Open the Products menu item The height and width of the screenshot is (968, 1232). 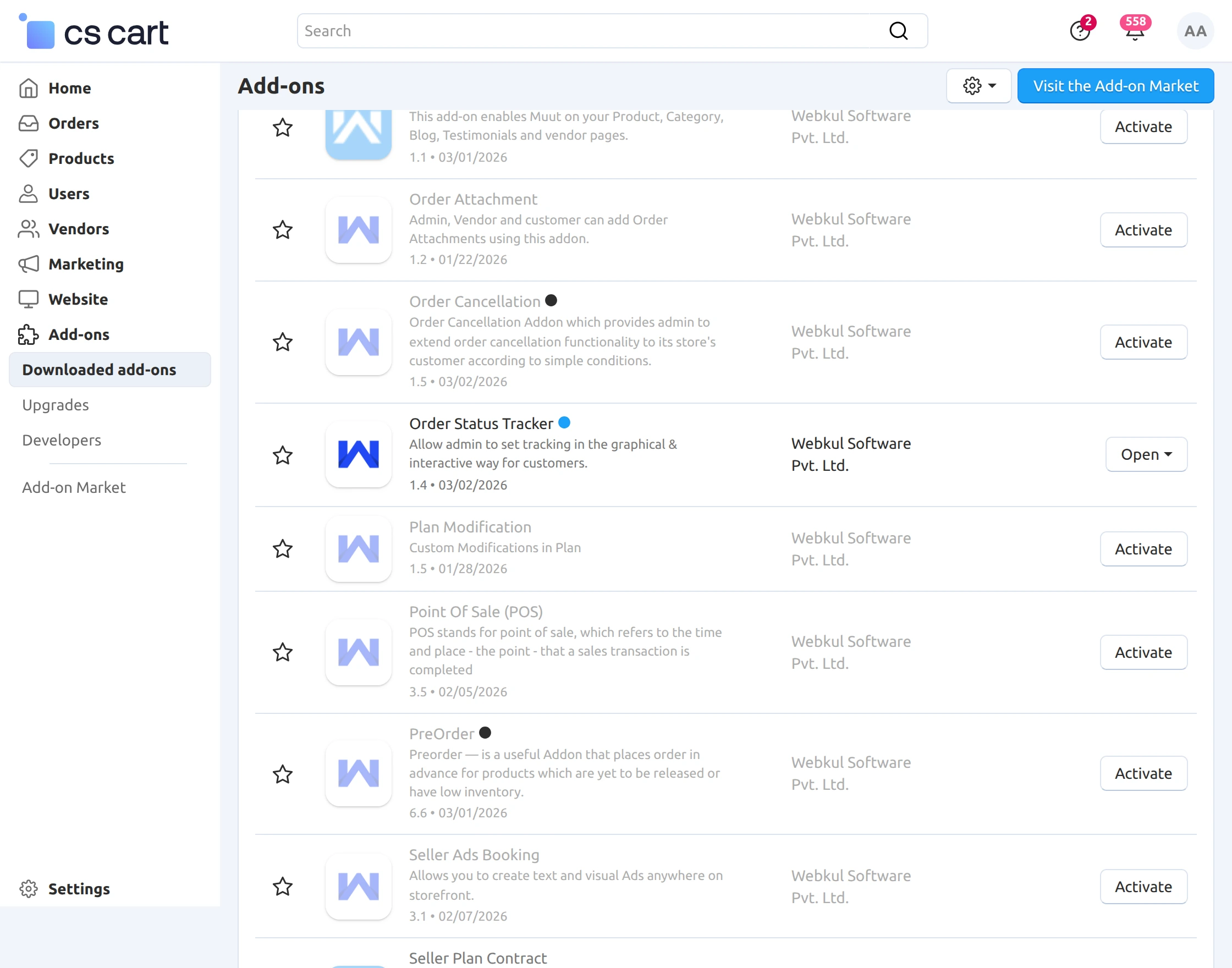click(81, 158)
